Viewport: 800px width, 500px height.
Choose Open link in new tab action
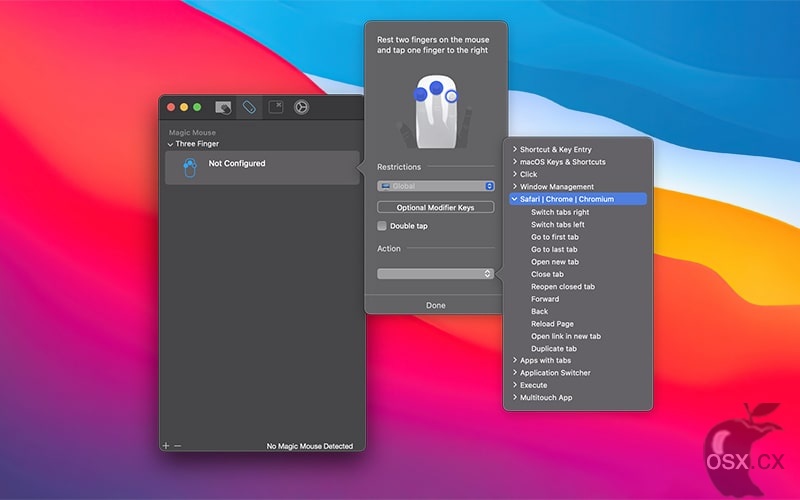click(x=566, y=336)
